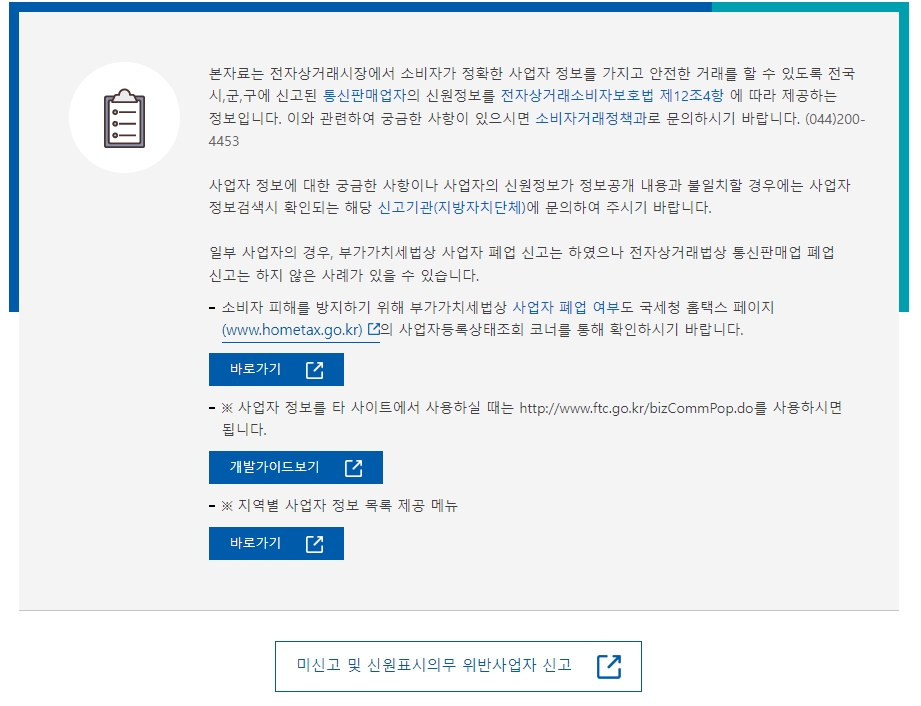921x706 pixels.
Task: Open 미신고 및 신원표시의무 위반사업자 신고
Action: [458, 666]
